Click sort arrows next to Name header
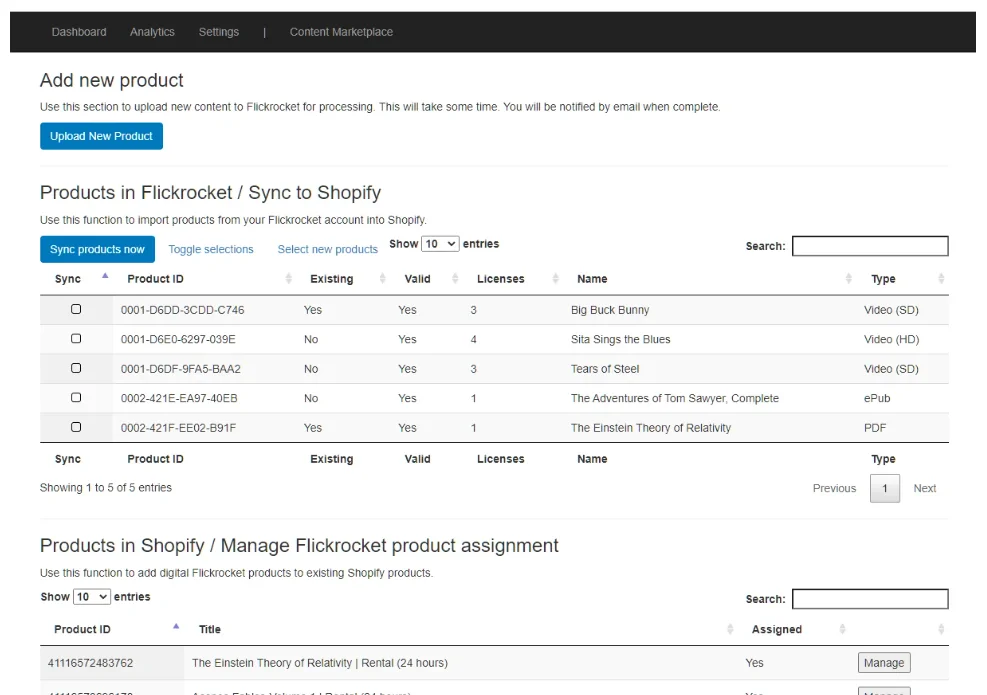The height and width of the screenshot is (695, 987). point(849,278)
